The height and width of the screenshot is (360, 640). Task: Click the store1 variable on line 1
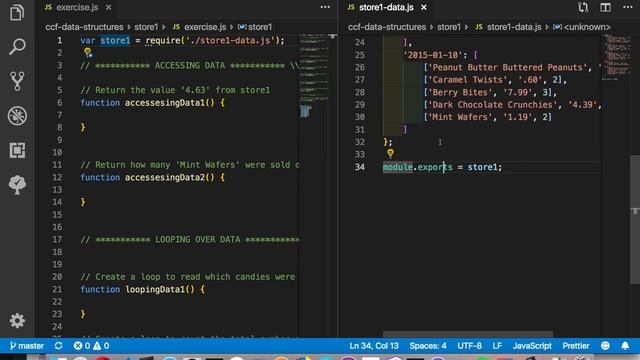coord(115,40)
